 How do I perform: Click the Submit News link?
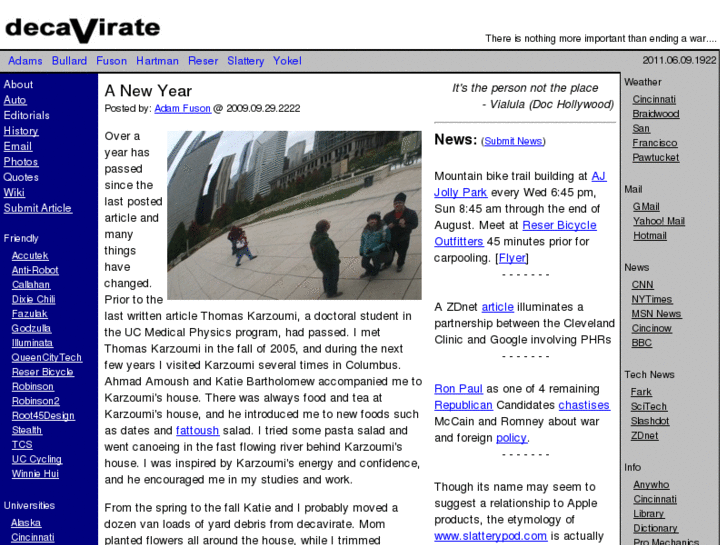click(x=513, y=141)
